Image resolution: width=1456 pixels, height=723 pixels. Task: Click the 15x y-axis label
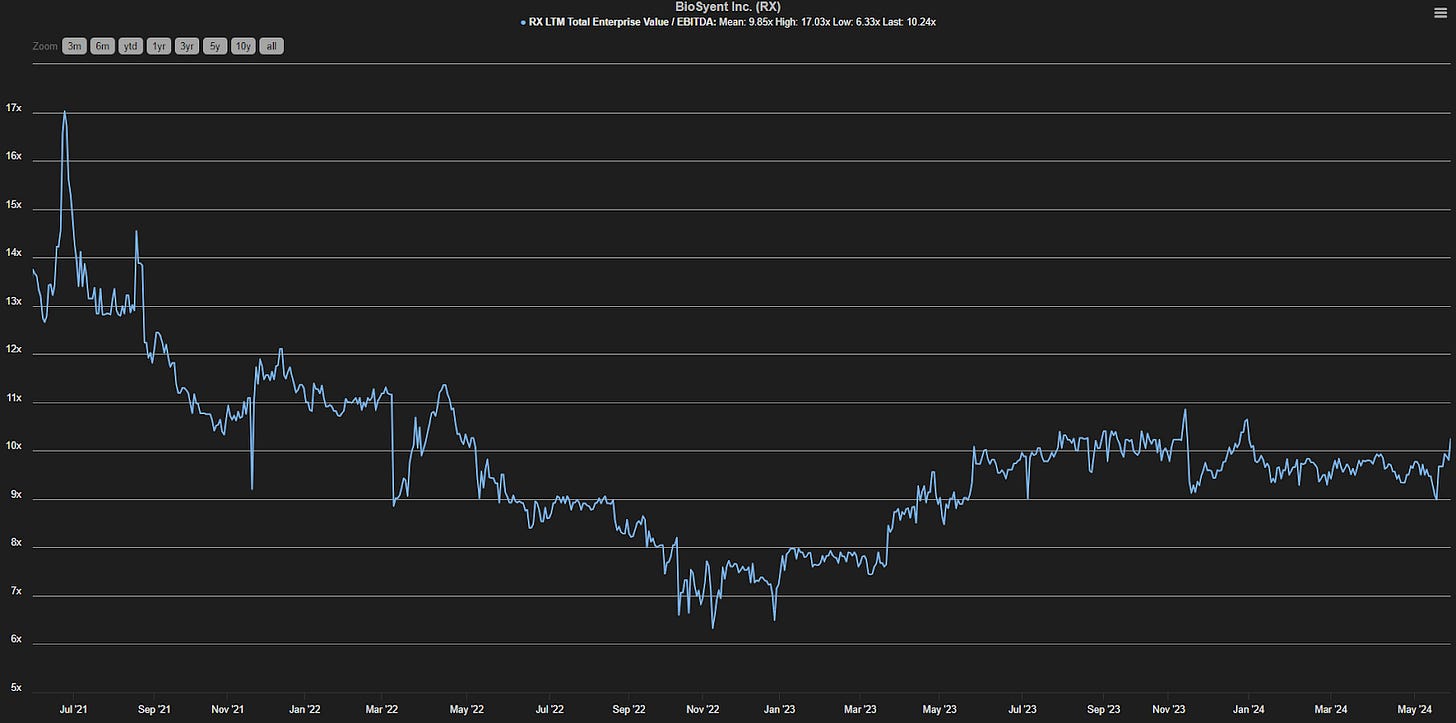[13, 204]
